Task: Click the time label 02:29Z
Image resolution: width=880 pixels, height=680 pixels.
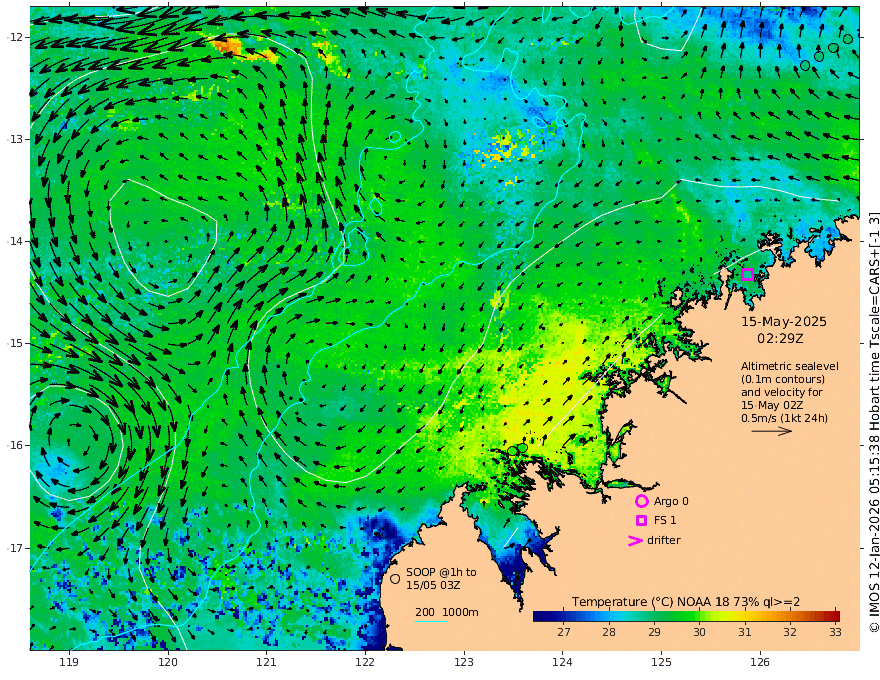Action: click(780, 339)
